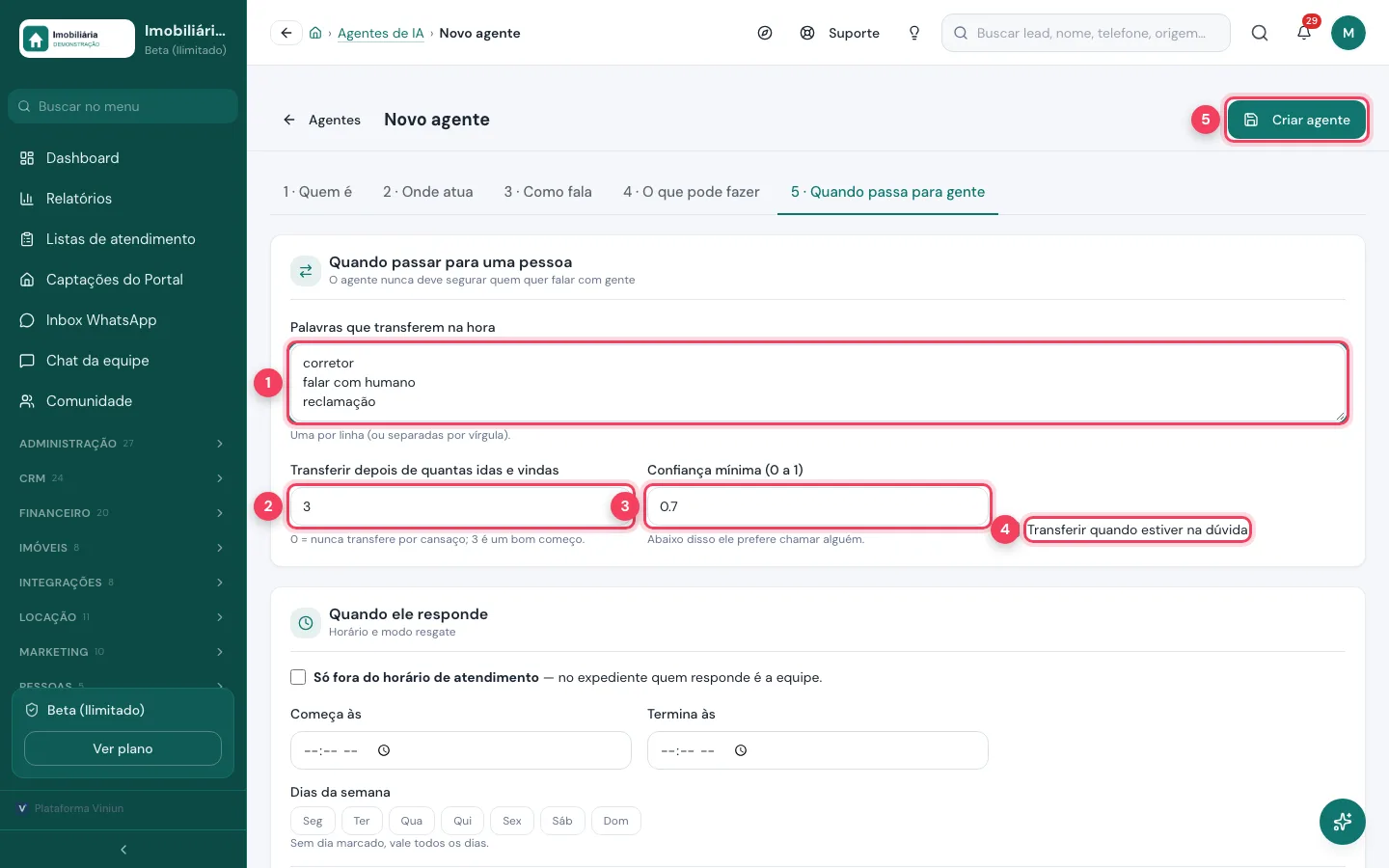
Task: Click the Começa às time input
Action: (x=461, y=750)
